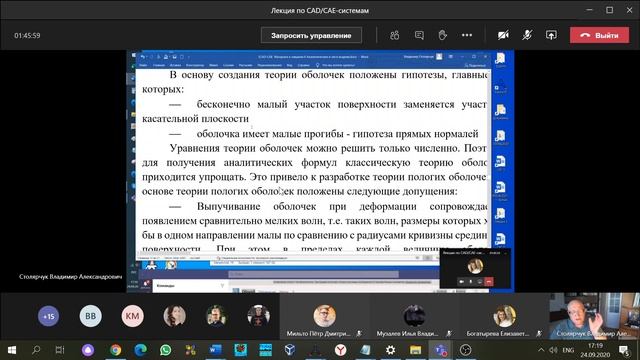Raise hand in the meeting

pos(442,36)
